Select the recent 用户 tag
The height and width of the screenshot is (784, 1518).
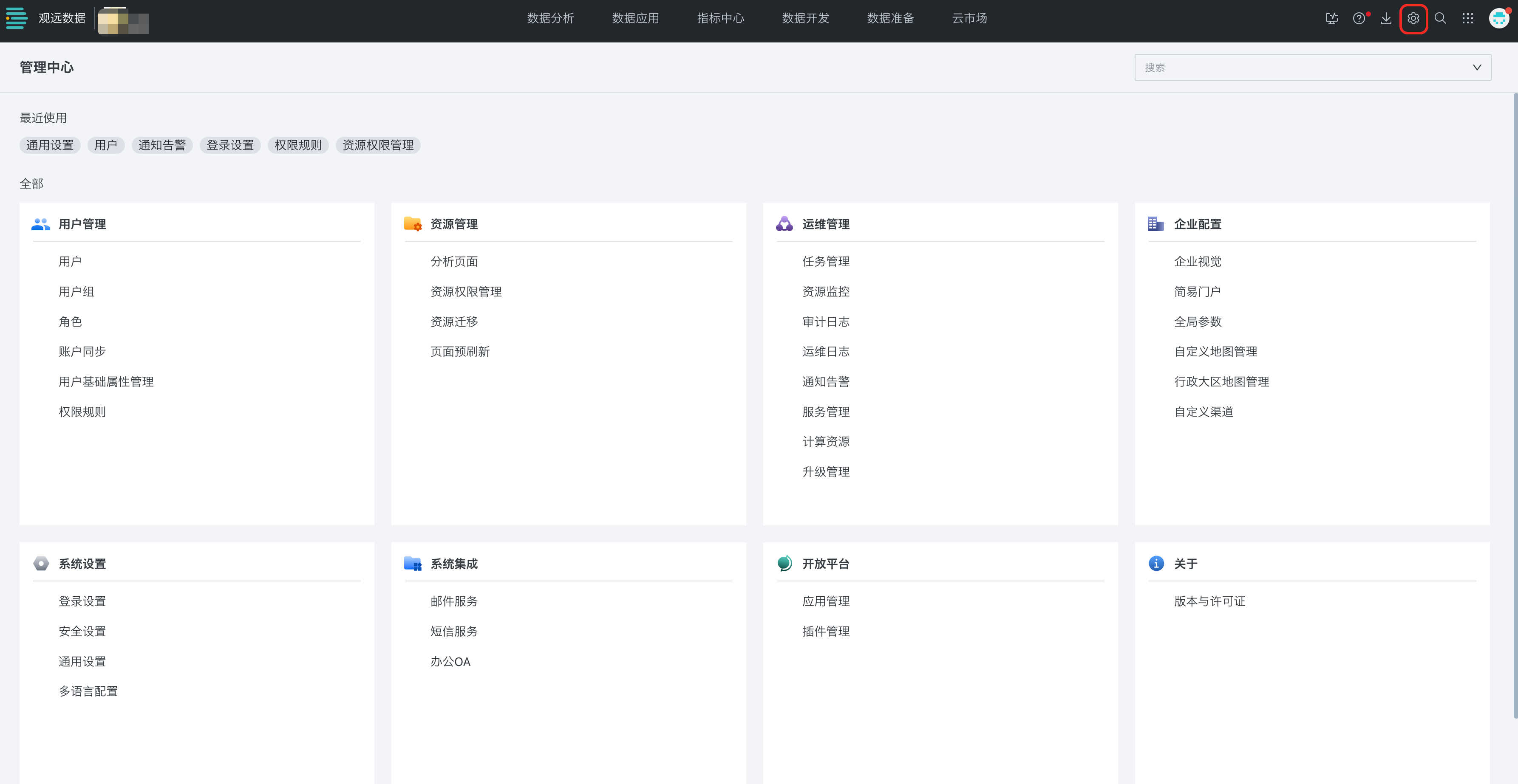click(105, 145)
